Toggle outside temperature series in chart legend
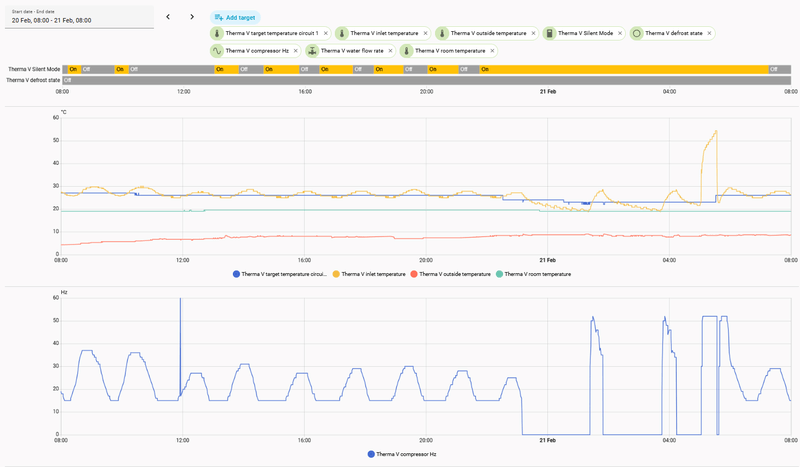Screen dimensions: 800x467 coord(451,274)
